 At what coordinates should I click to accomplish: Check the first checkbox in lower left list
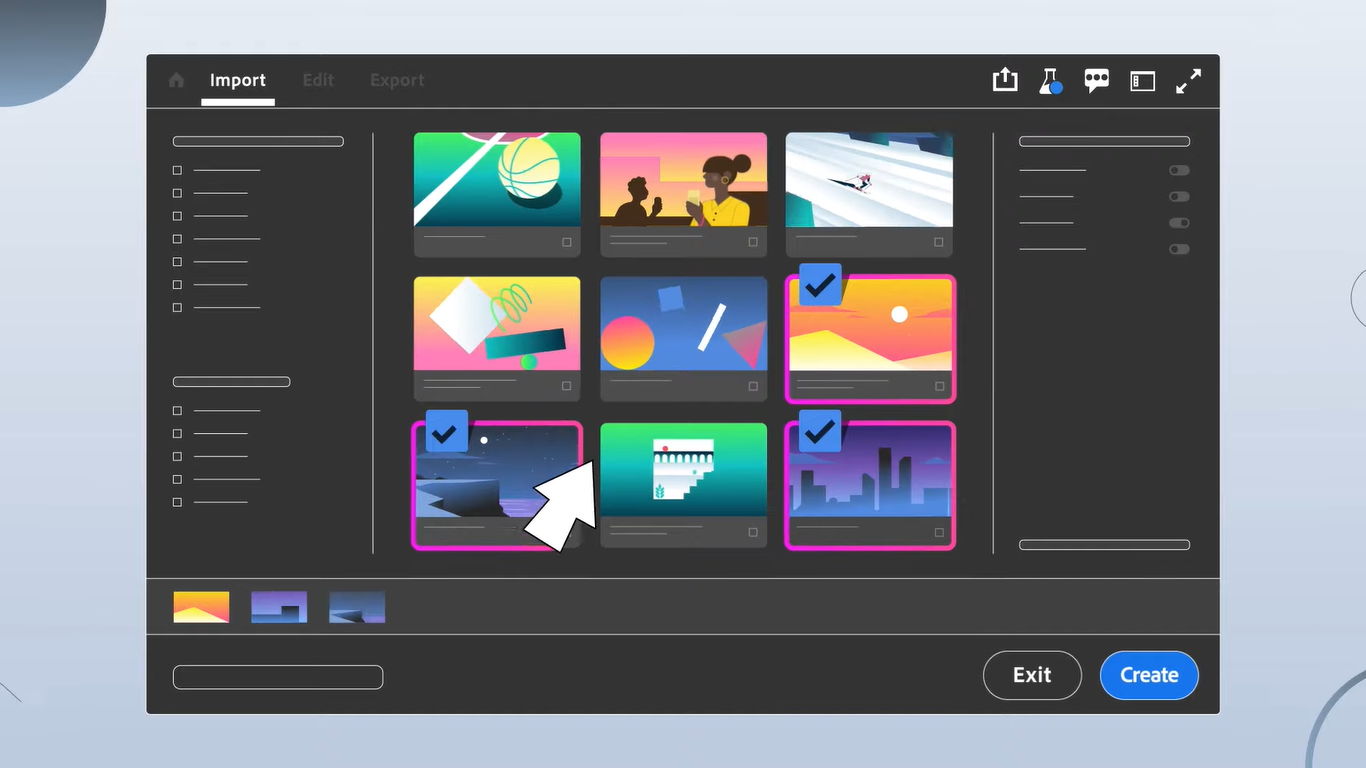pos(177,411)
